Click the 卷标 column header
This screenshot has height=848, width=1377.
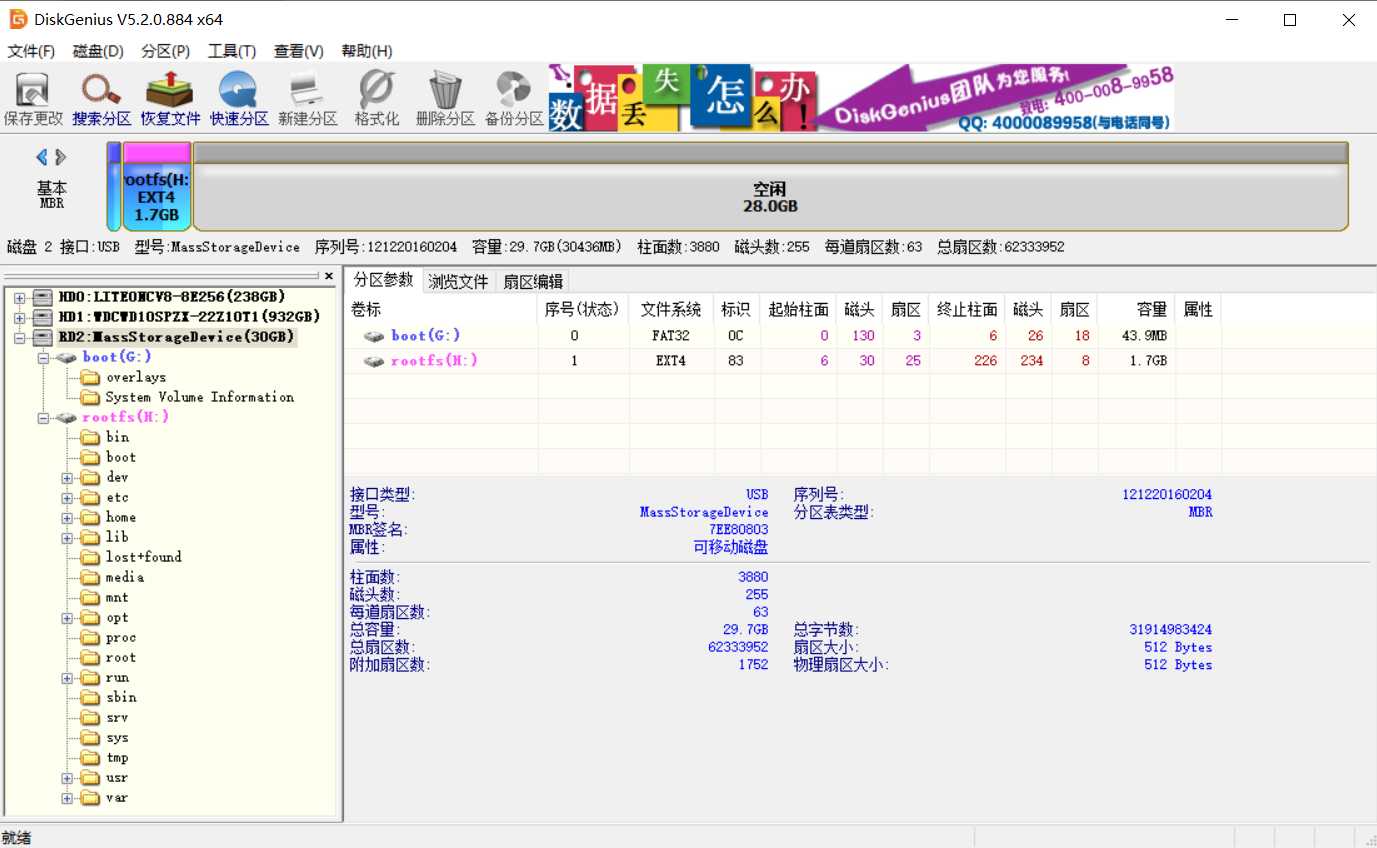pos(440,310)
